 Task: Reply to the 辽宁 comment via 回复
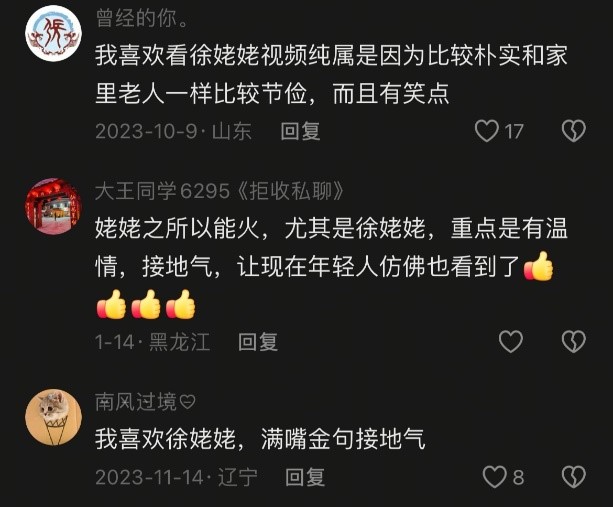(x=305, y=477)
